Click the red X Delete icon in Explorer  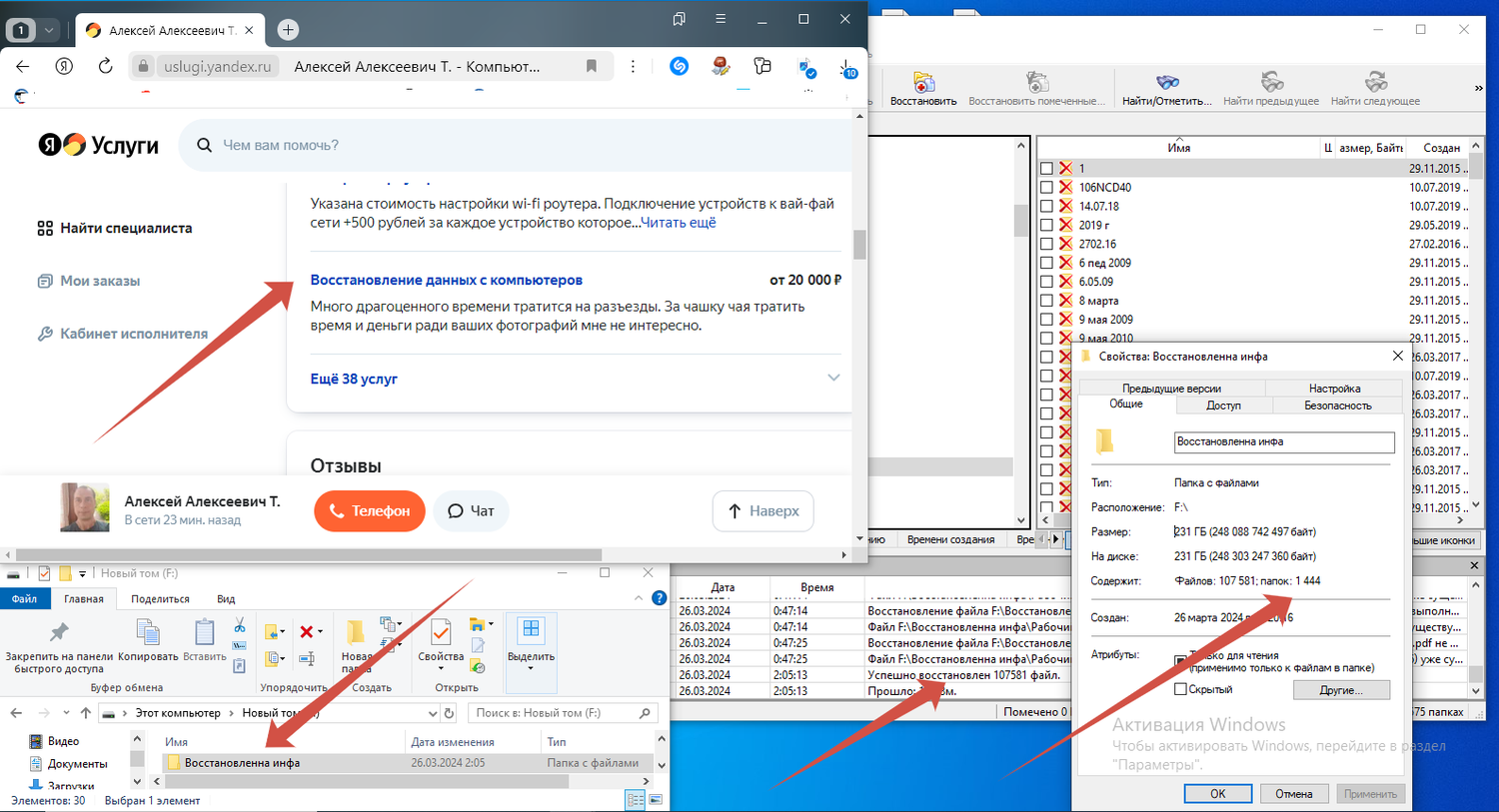[307, 631]
